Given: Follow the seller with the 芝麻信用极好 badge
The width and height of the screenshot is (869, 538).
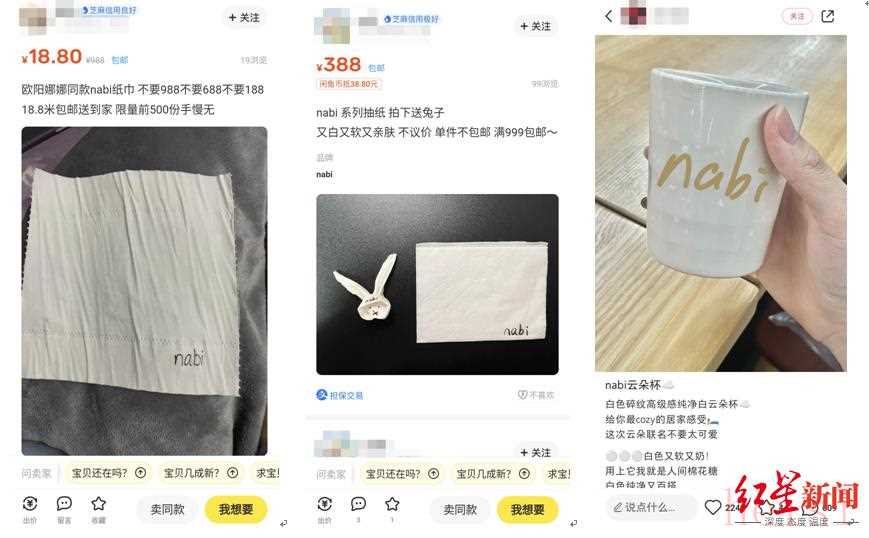Looking at the screenshot, I should (x=535, y=26).
